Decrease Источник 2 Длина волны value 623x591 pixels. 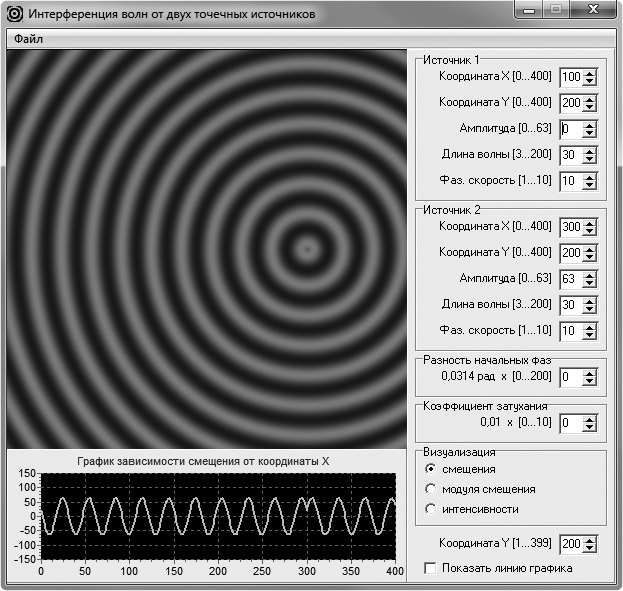pos(590,310)
